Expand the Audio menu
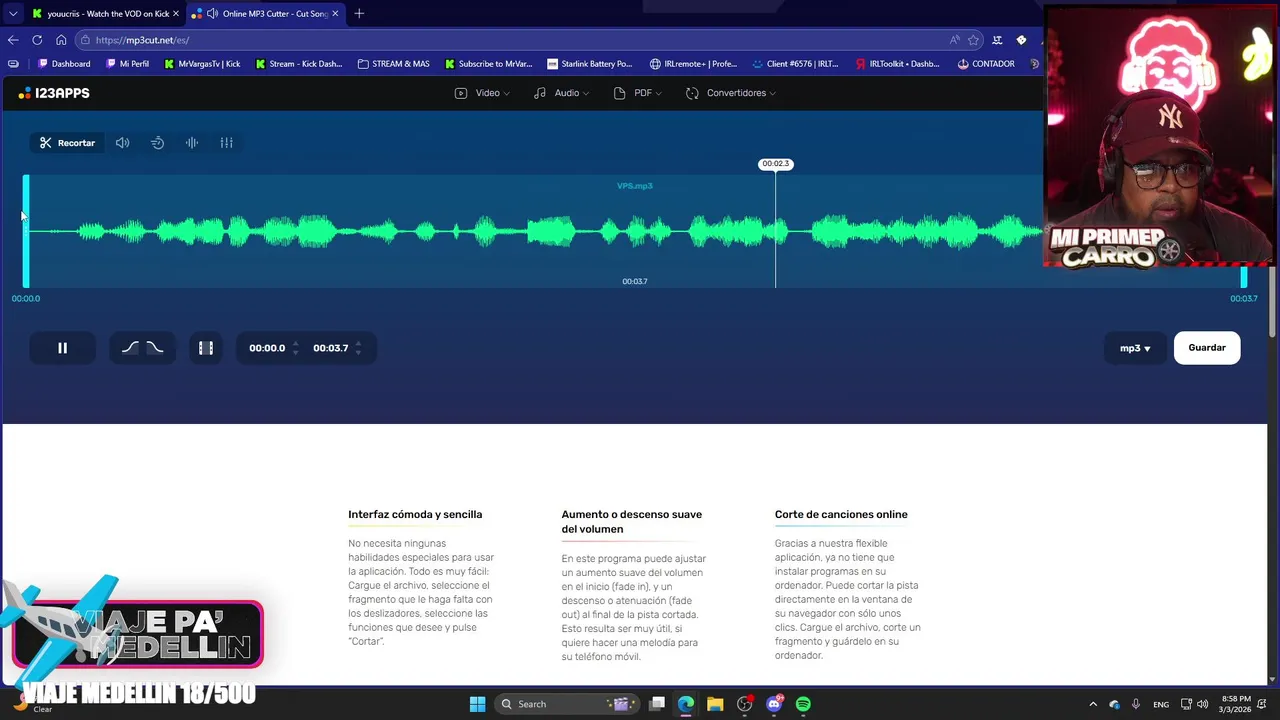 (x=561, y=93)
